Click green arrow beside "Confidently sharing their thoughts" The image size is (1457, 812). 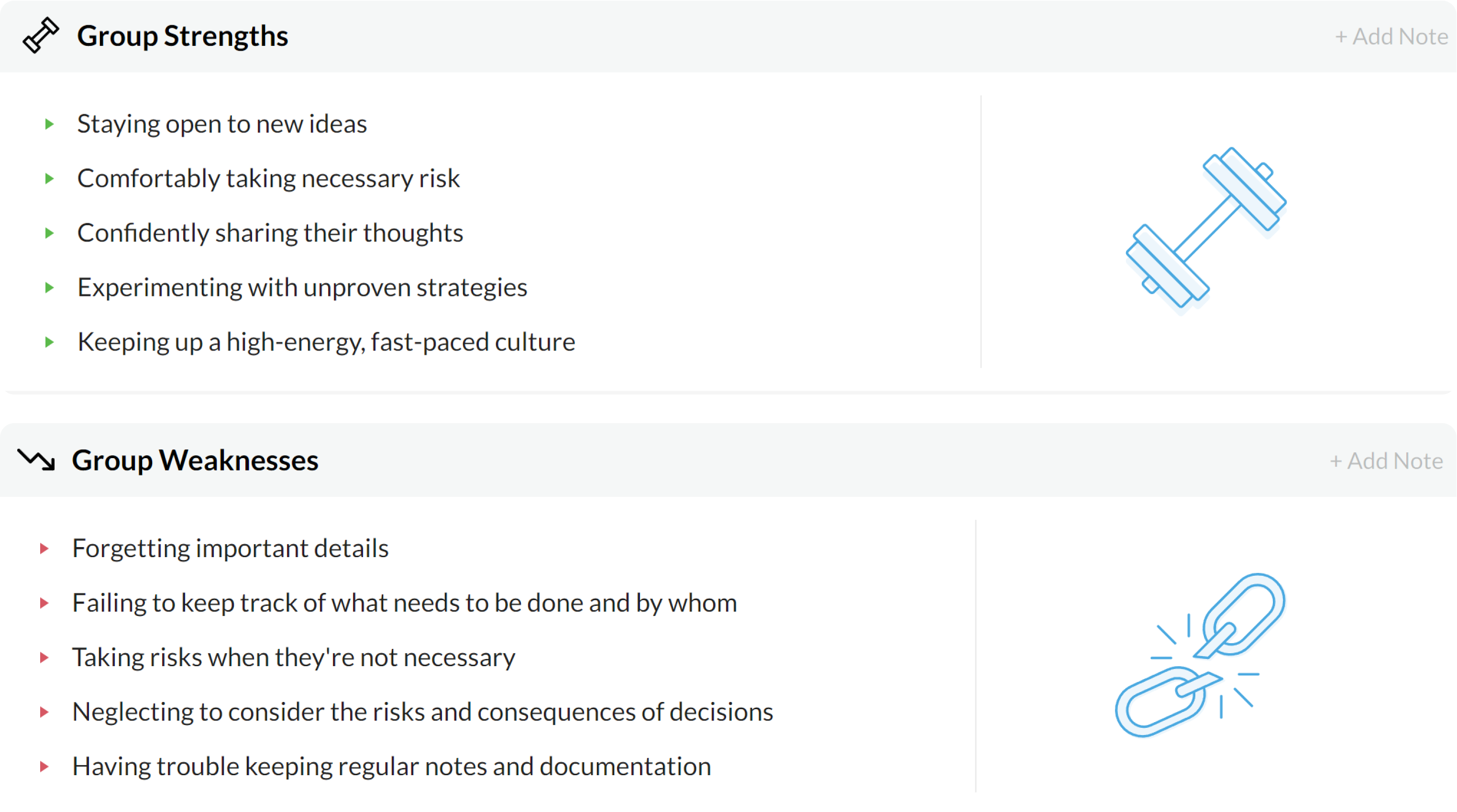coord(49,233)
